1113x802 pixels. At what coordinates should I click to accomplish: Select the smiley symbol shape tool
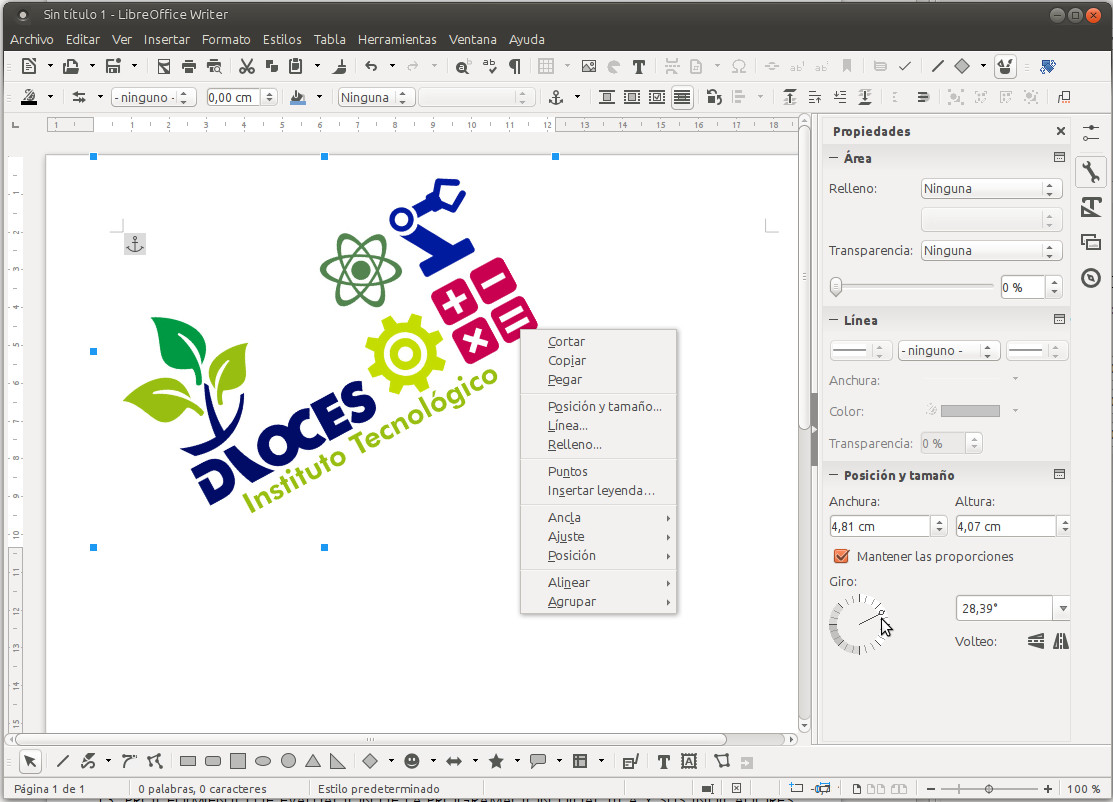click(412, 762)
